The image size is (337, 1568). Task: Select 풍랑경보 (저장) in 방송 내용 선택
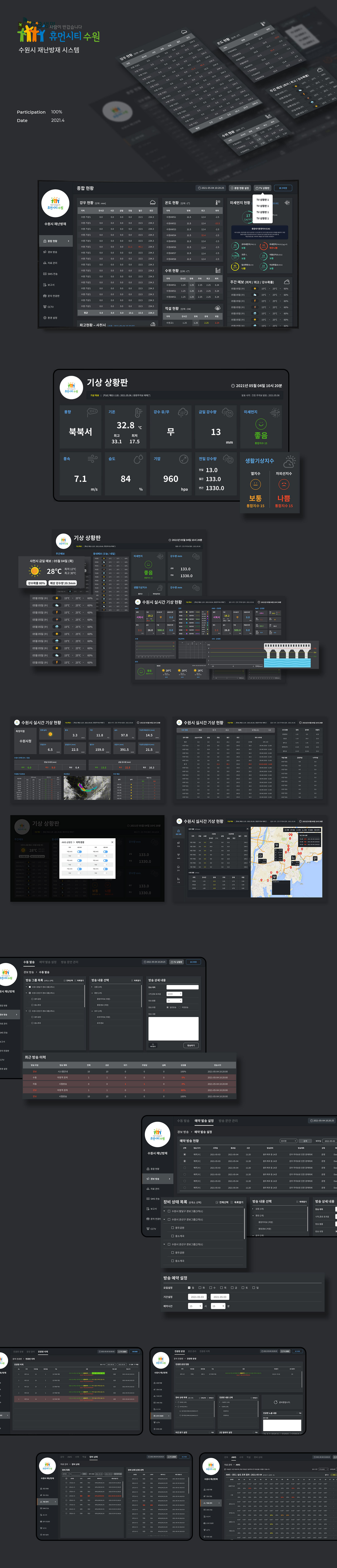(x=265, y=1229)
